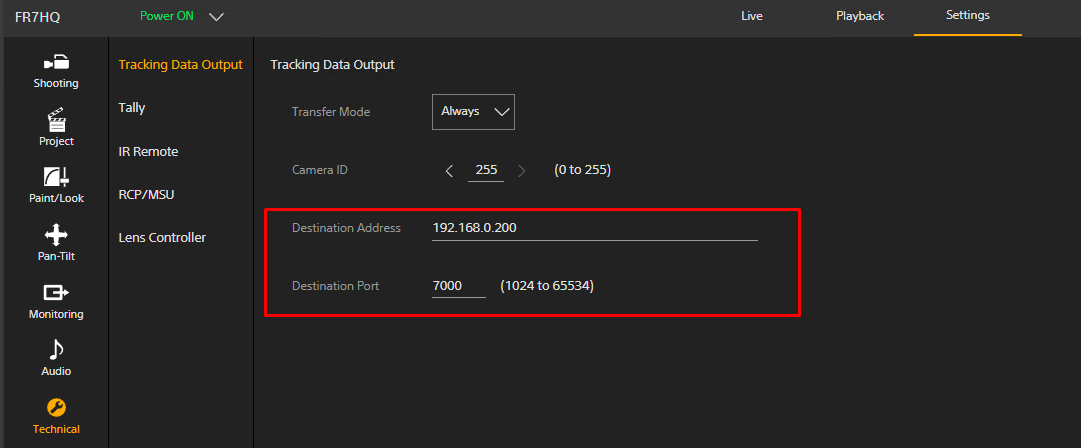Open the IR Remote settings page
The width and height of the screenshot is (1081, 448).
click(x=148, y=152)
